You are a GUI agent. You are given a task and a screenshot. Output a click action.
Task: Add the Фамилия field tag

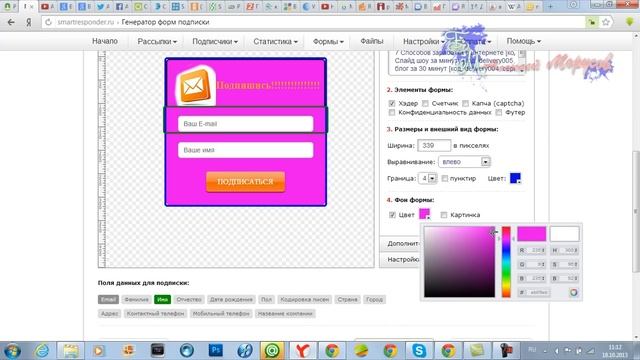pos(136,300)
